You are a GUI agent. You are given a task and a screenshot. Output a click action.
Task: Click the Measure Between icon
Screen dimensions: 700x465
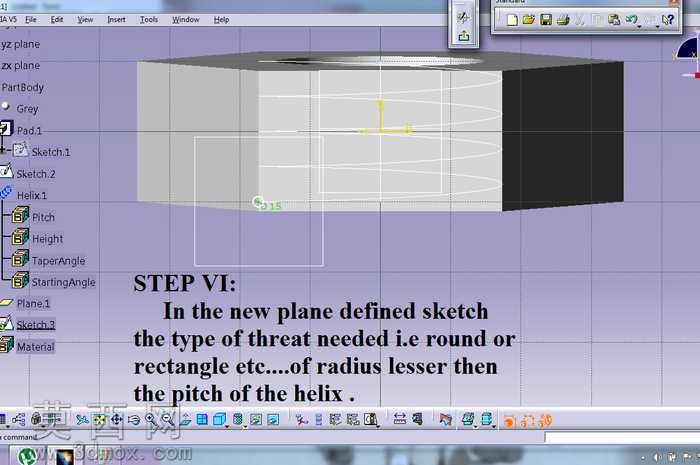(x=400, y=419)
